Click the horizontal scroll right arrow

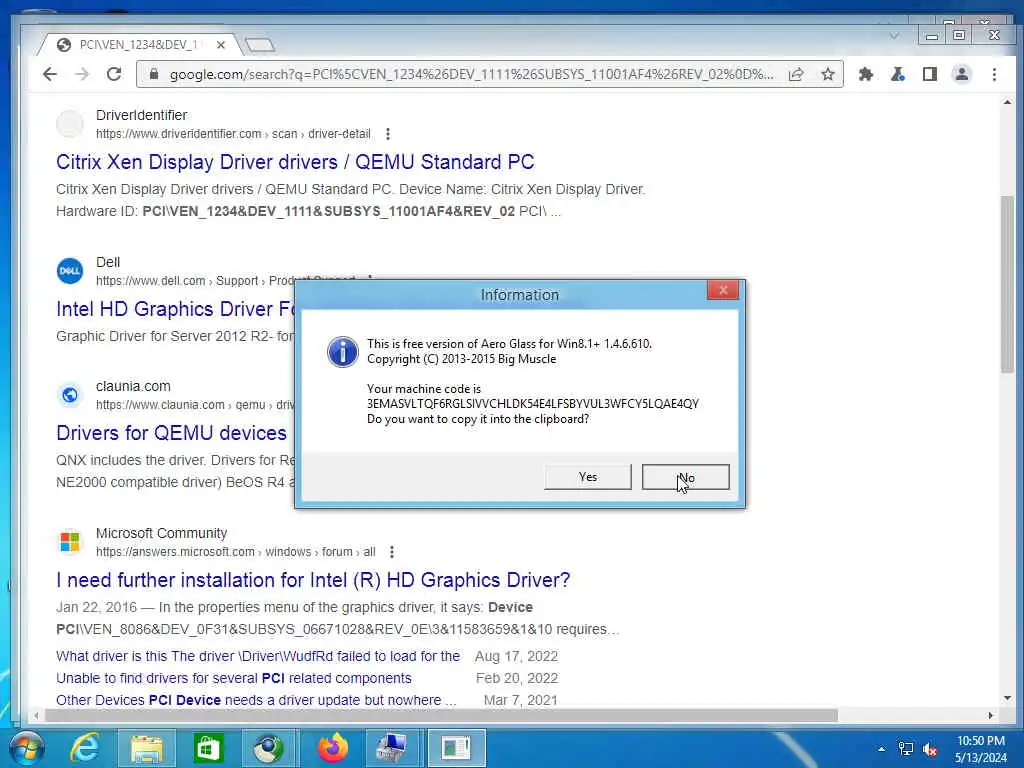991,716
